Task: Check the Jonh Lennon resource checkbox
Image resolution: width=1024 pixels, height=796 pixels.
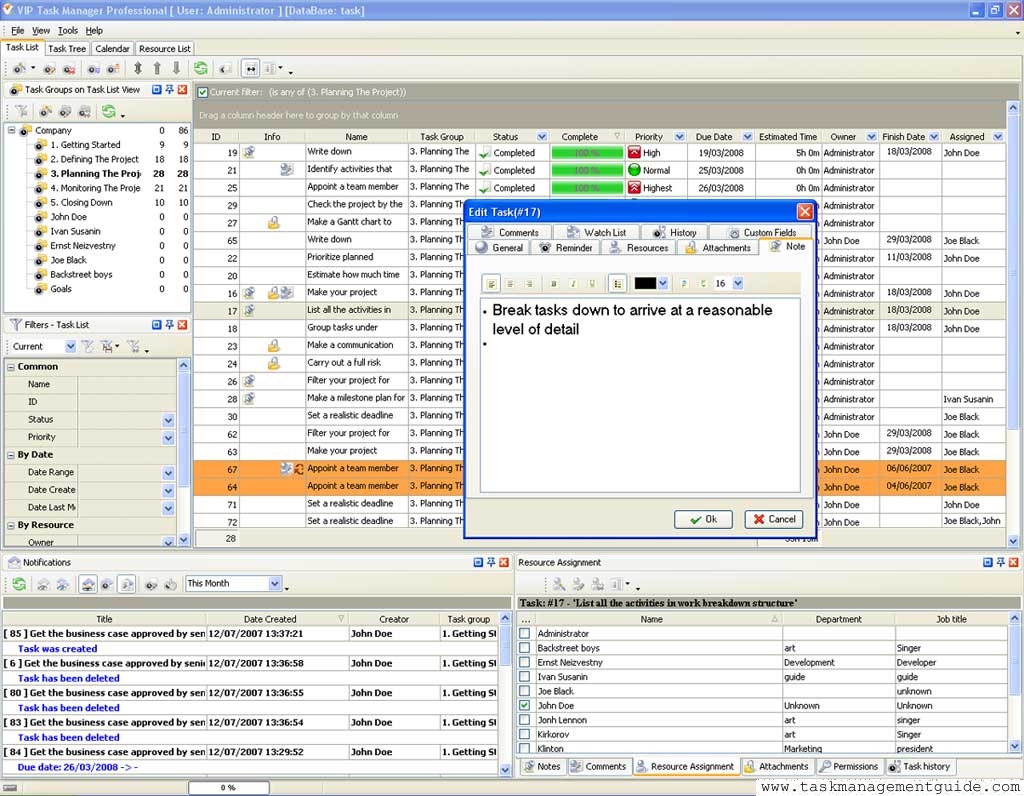Action: click(524, 720)
